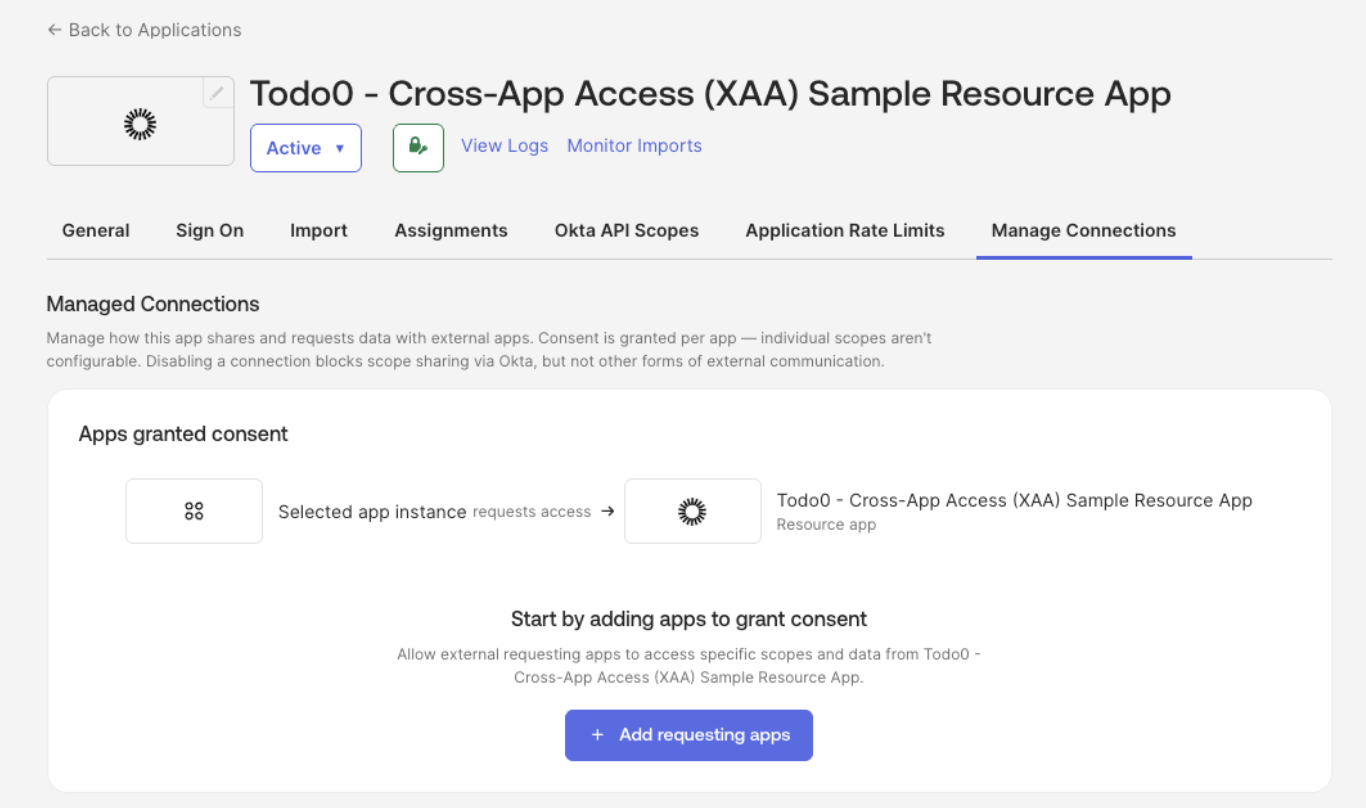
Task: Click the requests access arrow icon
Action: pyautogui.click(x=607, y=511)
